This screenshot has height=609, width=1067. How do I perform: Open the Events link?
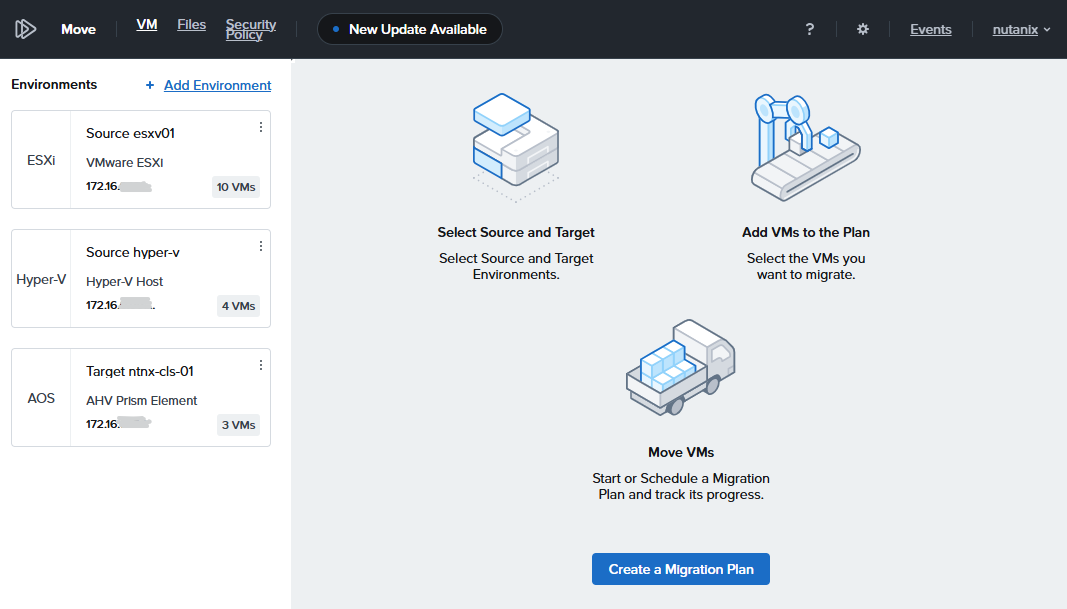pyautogui.click(x=930, y=29)
